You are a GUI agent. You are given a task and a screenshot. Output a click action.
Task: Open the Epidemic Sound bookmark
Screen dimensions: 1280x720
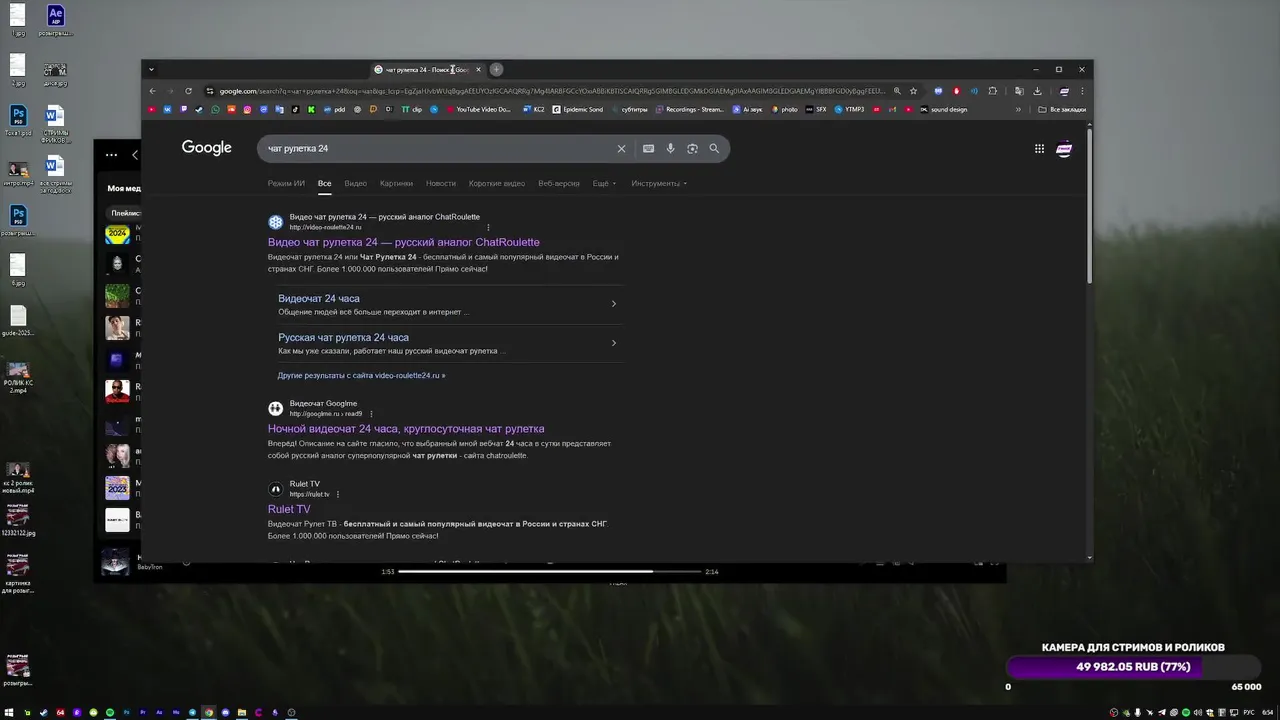(578, 109)
